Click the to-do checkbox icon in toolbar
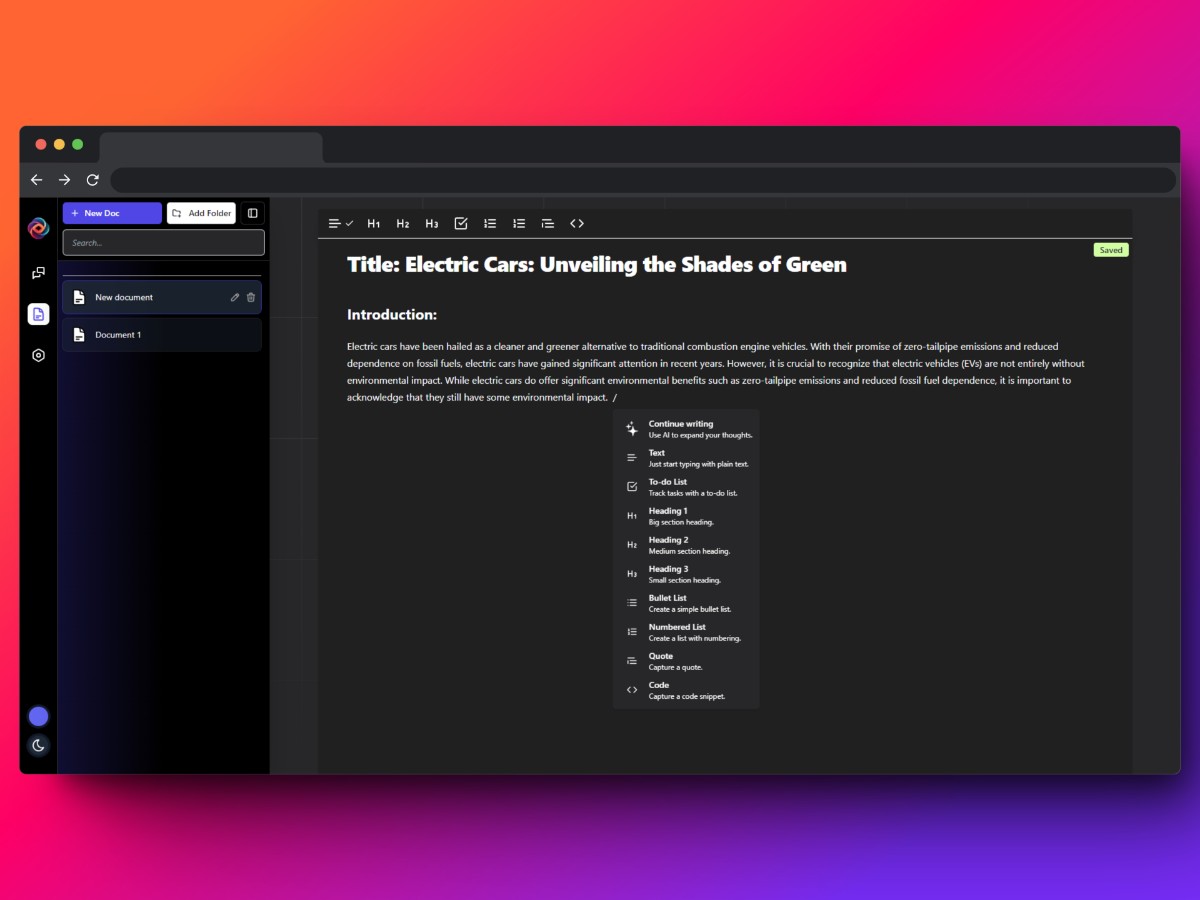 coord(461,223)
